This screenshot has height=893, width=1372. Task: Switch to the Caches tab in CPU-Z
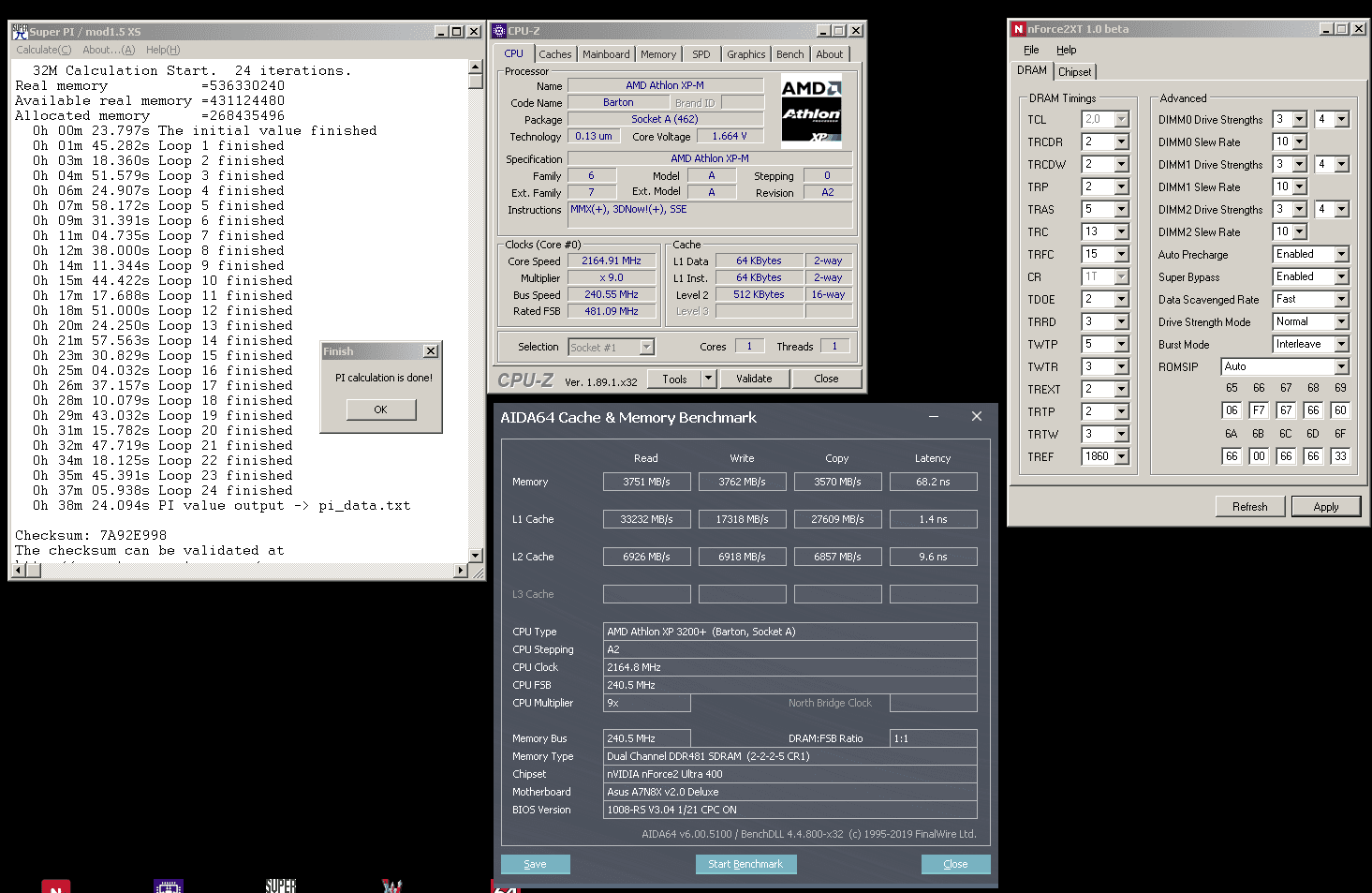[555, 54]
